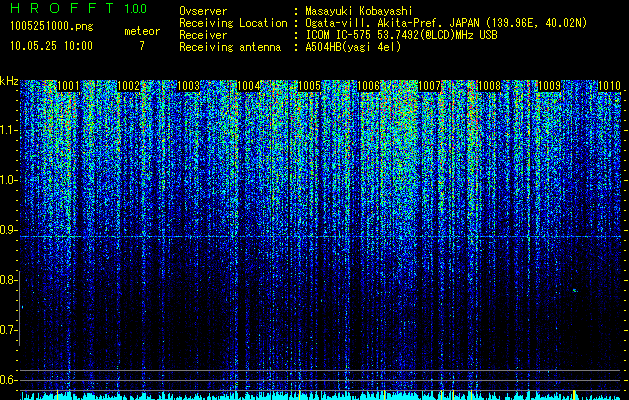The height and width of the screenshot is (400, 629).
Task: Click the 1009 time marker
Action: coord(549,86)
